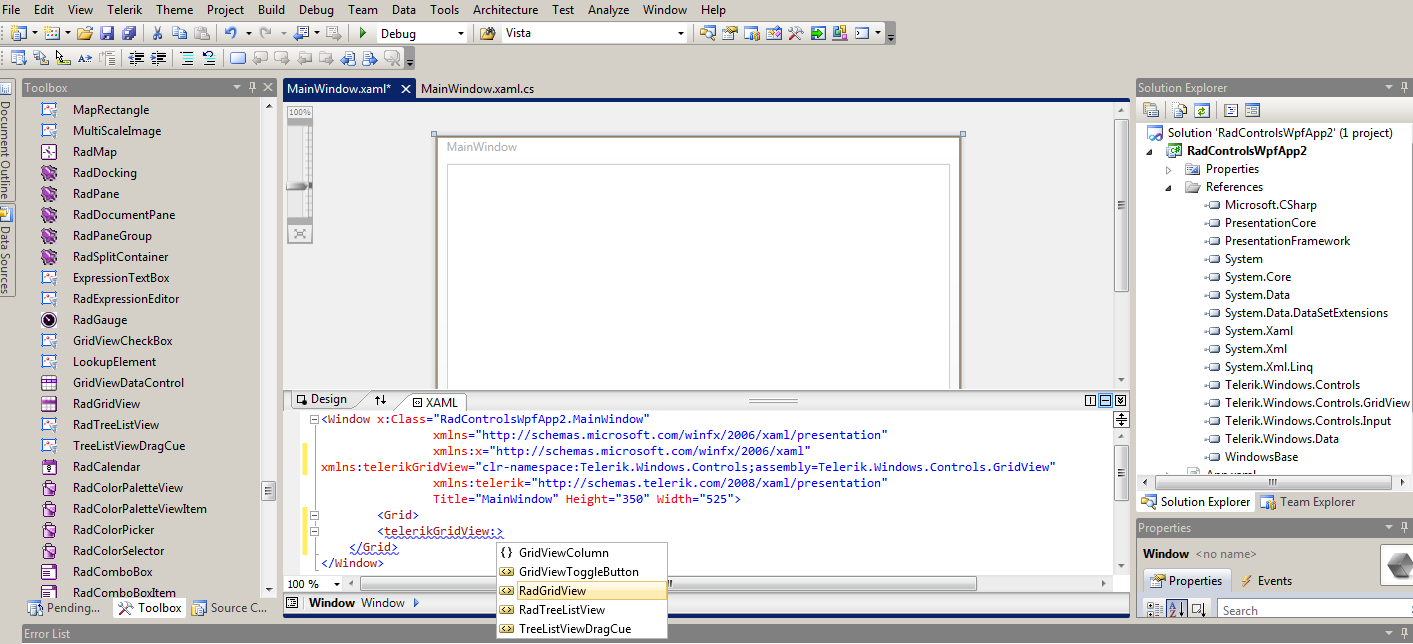Switch to the Design view tab
The width and height of the screenshot is (1413, 644).
point(321,400)
